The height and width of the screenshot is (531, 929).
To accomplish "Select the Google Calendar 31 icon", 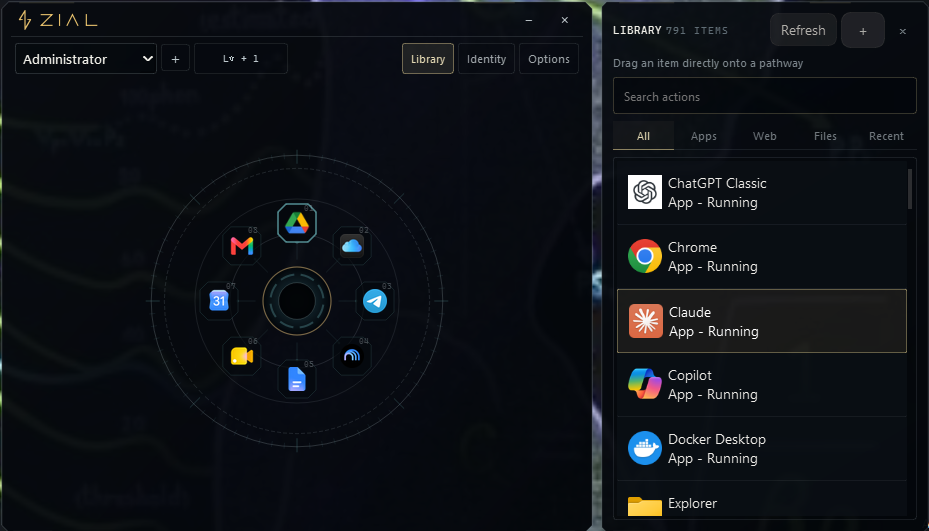I will [219, 301].
